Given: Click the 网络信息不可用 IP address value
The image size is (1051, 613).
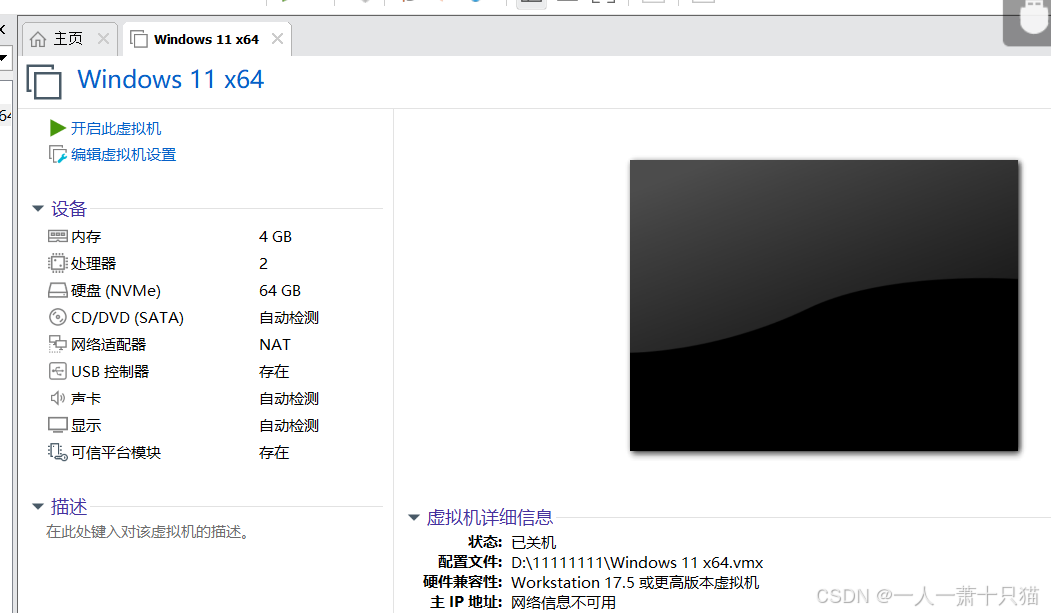Looking at the screenshot, I should coord(563,602).
